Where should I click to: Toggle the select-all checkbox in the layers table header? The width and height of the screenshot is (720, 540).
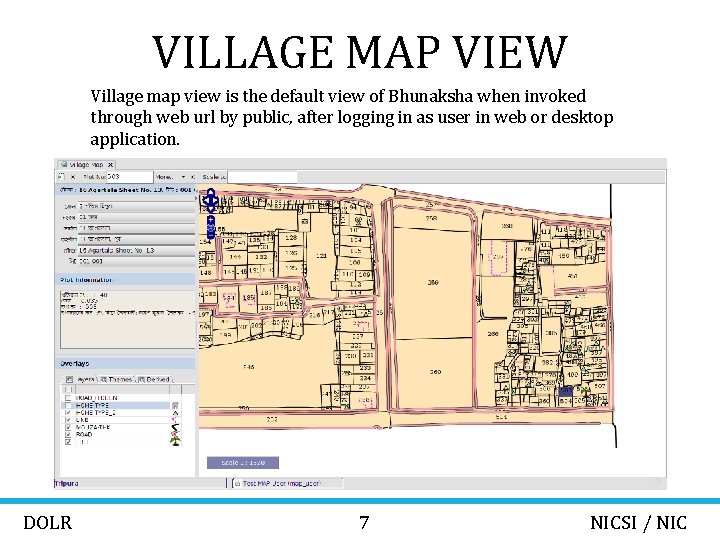click(x=68, y=389)
